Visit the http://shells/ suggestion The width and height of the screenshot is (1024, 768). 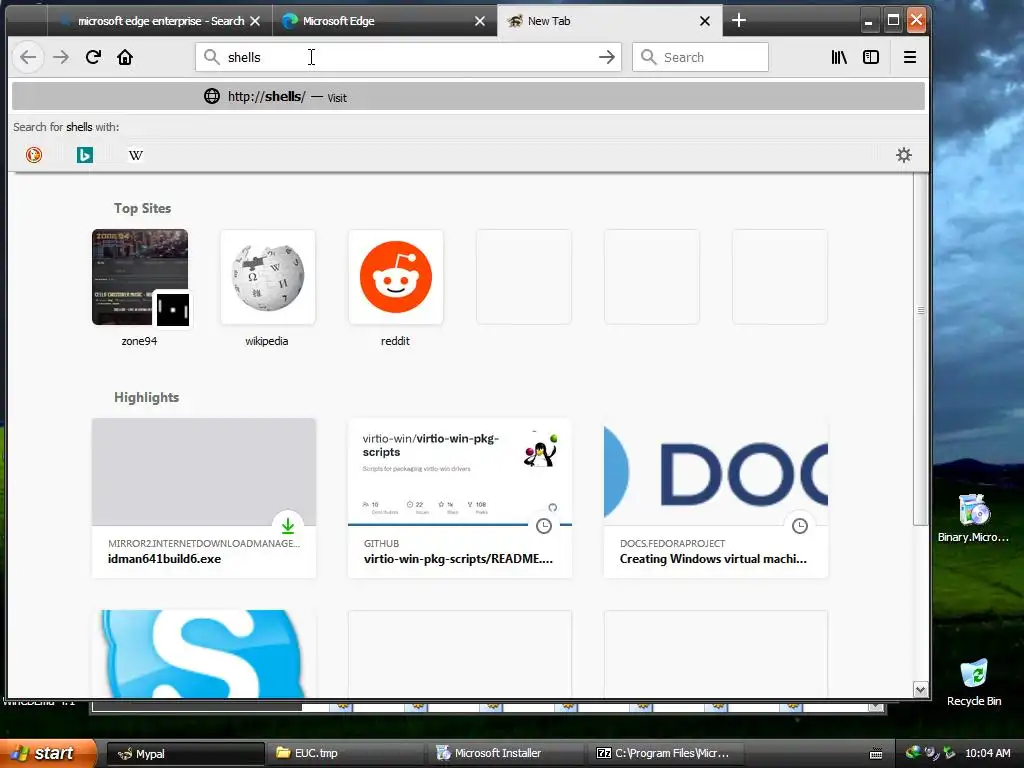point(468,97)
